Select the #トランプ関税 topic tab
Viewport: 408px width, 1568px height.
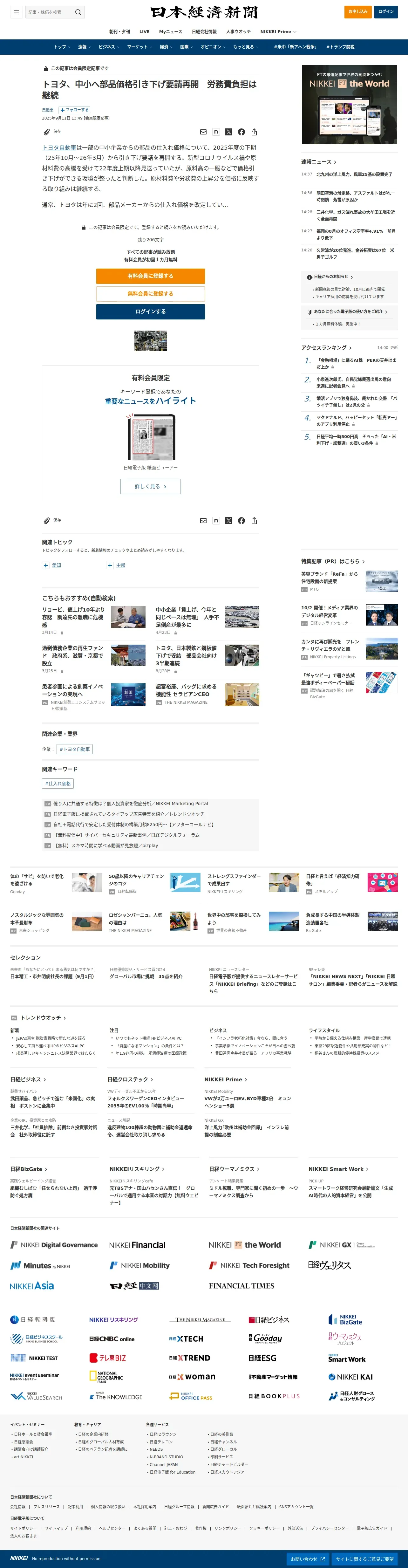coord(340,47)
